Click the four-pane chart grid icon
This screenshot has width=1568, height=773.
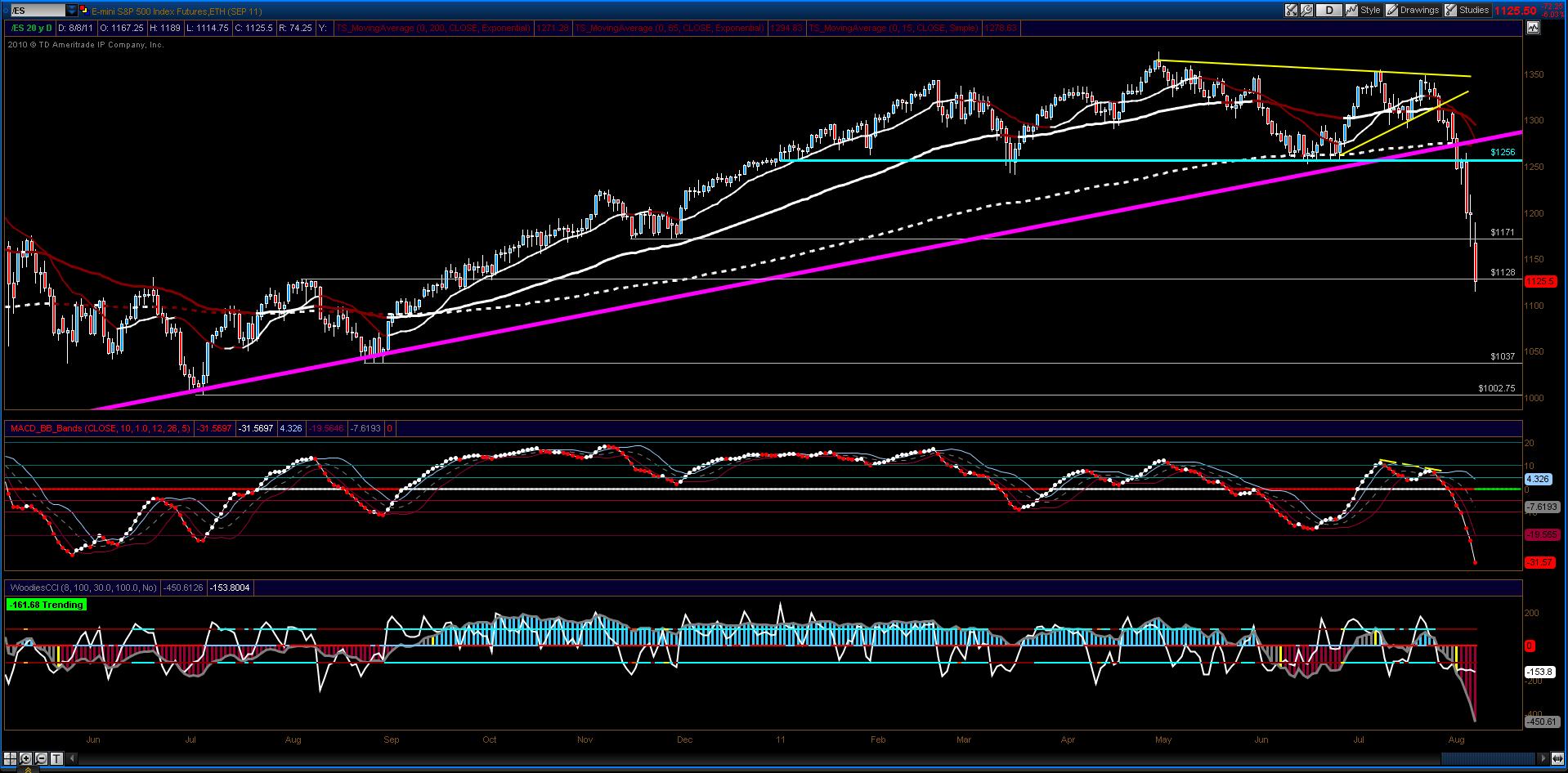tap(10, 757)
